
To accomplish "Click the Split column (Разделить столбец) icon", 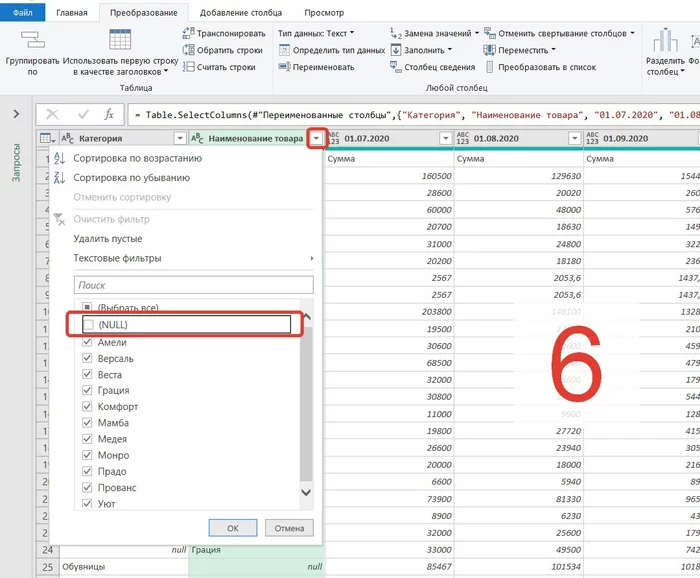I will click(665, 40).
